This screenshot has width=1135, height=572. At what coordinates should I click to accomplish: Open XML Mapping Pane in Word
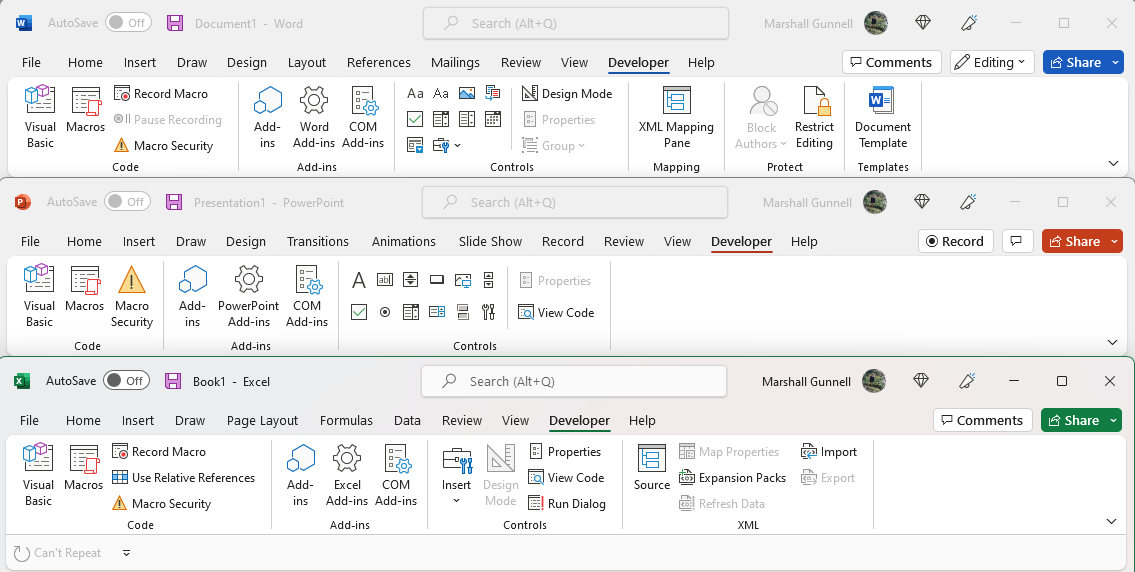pyautogui.click(x=676, y=117)
